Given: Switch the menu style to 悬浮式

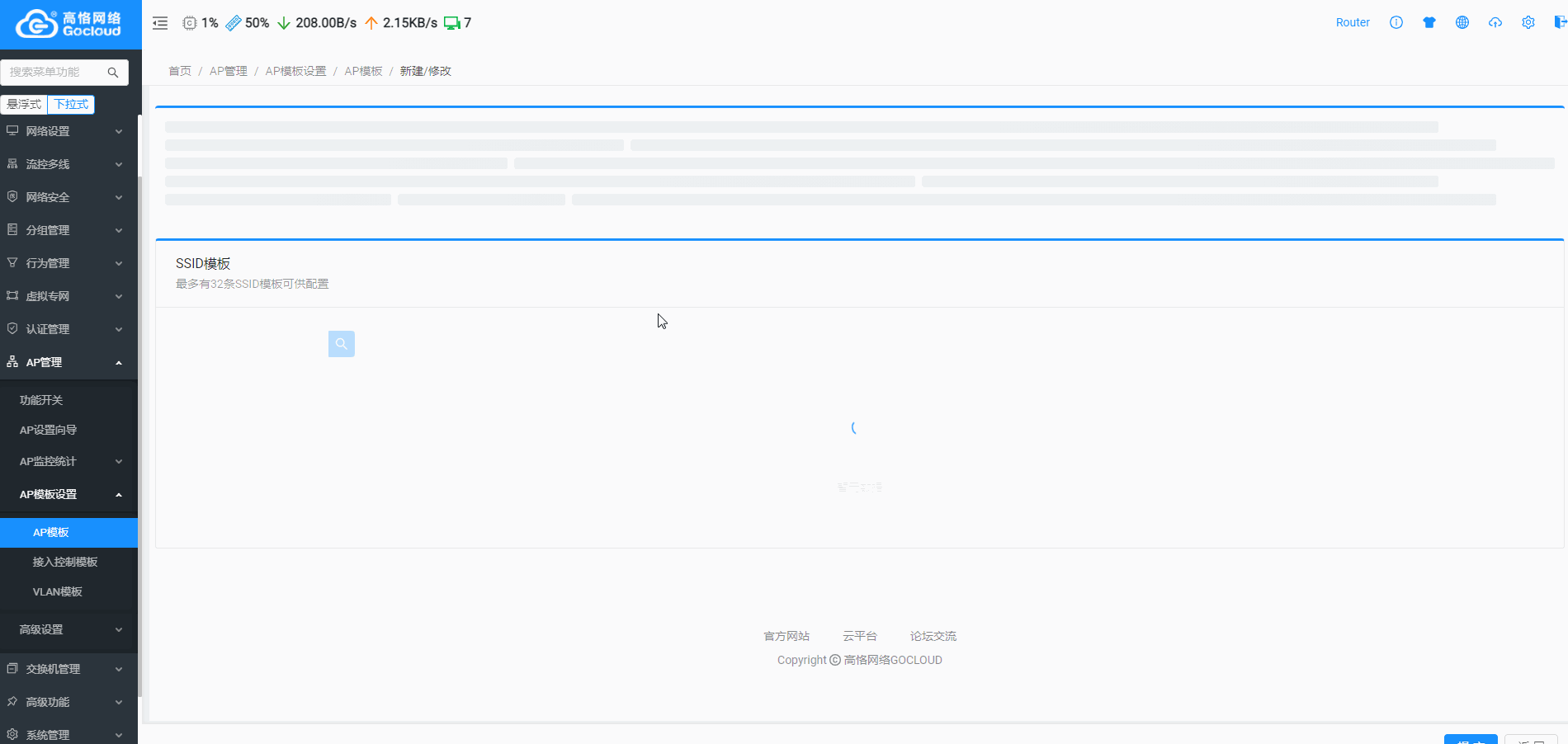Looking at the screenshot, I should 24,104.
